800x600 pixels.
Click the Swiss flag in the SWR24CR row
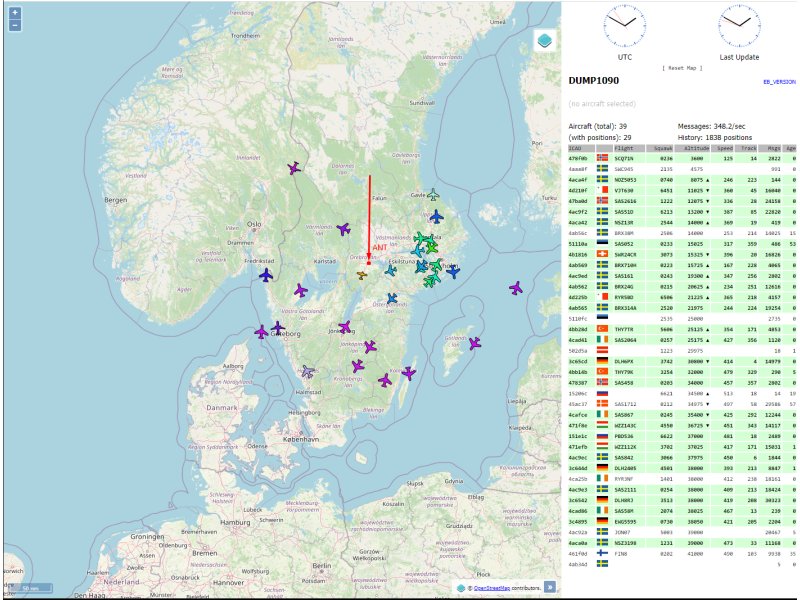point(602,254)
